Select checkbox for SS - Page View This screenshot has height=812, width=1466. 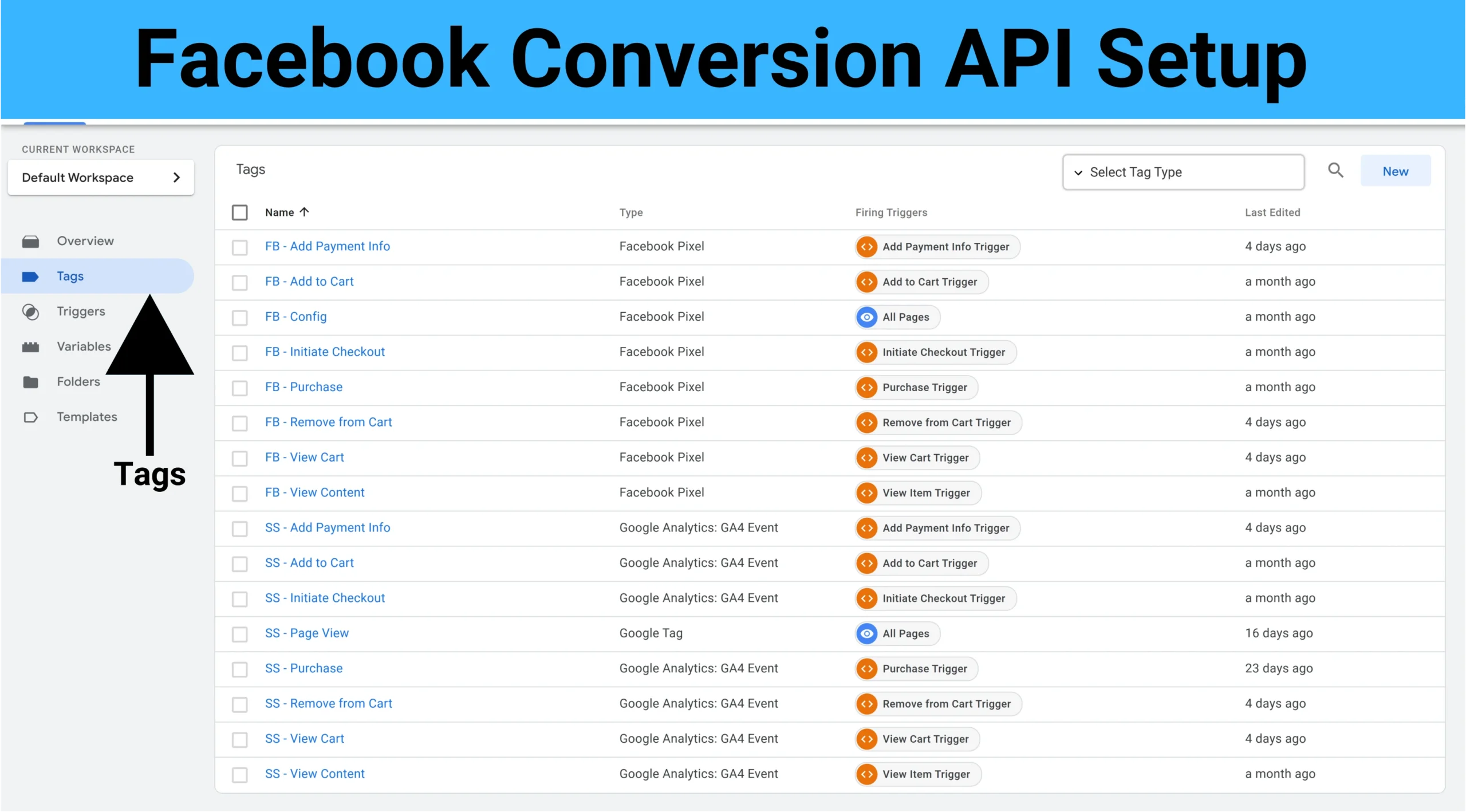click(239, 634)
